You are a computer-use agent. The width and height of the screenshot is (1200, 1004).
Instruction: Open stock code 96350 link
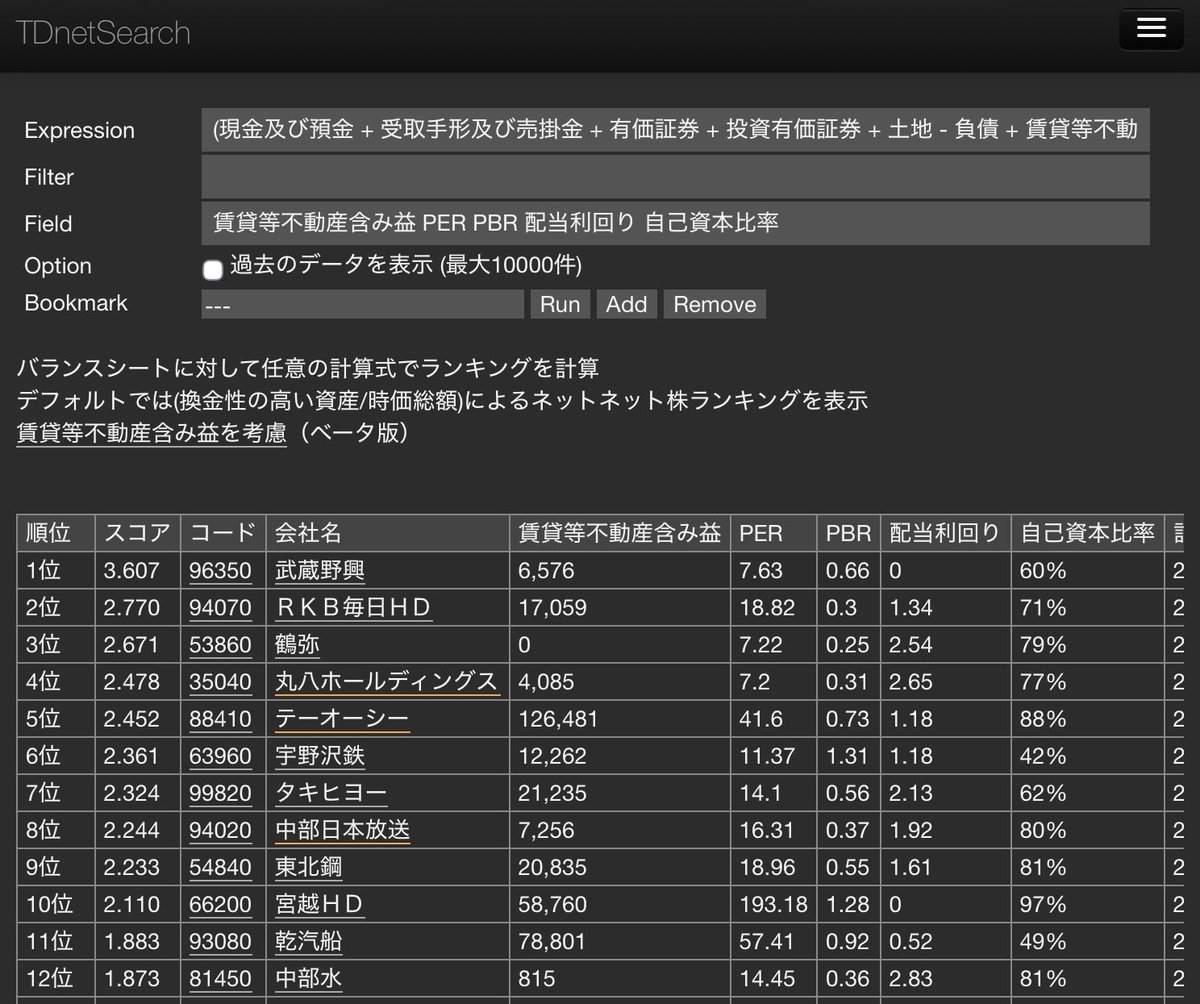[220, 571]
